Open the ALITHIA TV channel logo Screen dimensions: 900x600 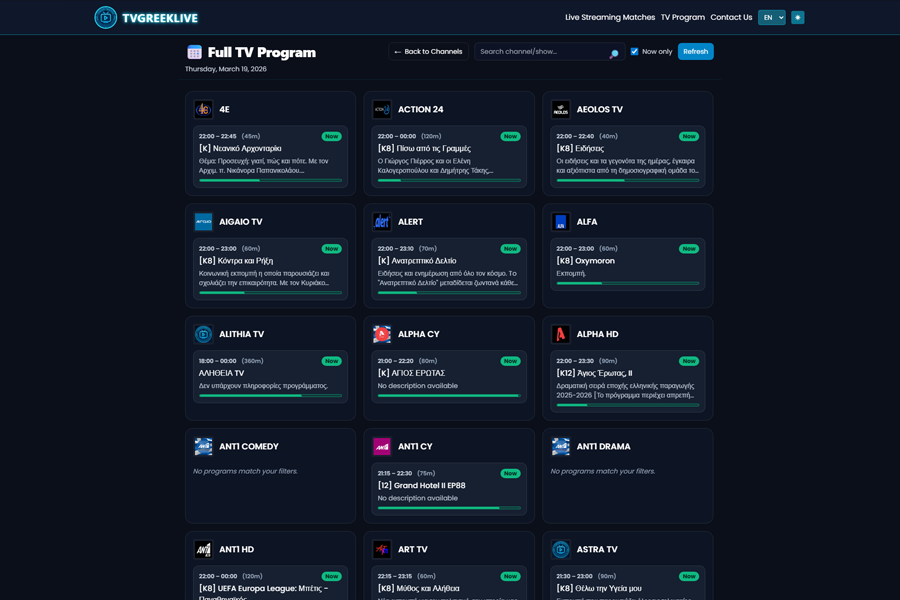click(203, 334)
